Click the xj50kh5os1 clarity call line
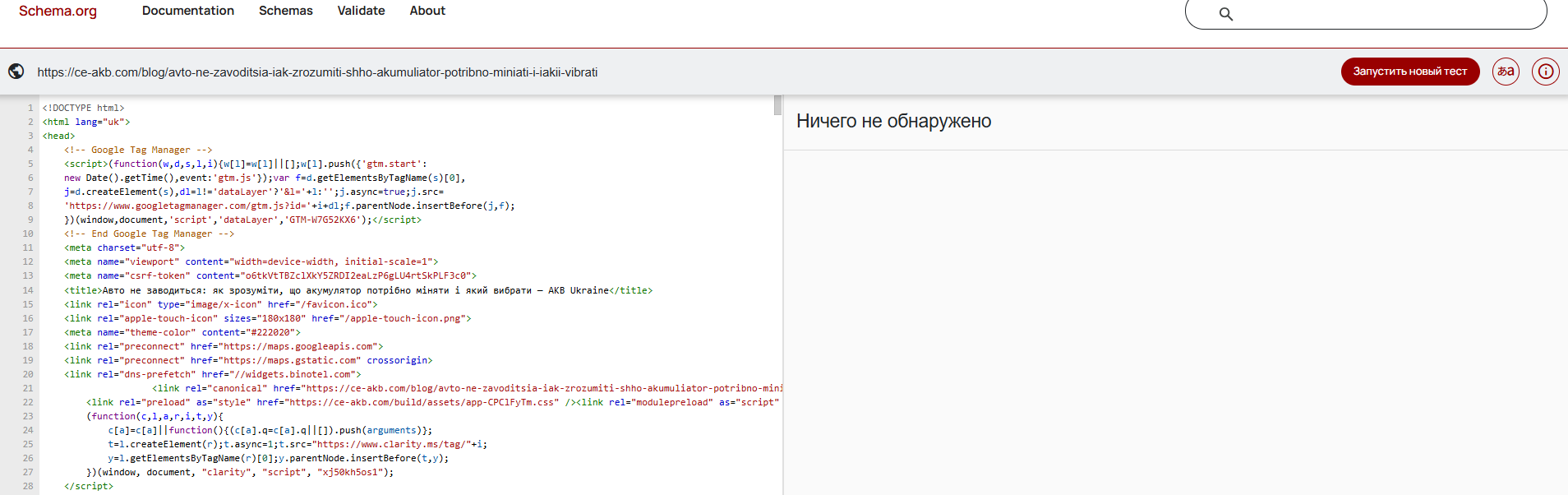 tap(240, 472)
